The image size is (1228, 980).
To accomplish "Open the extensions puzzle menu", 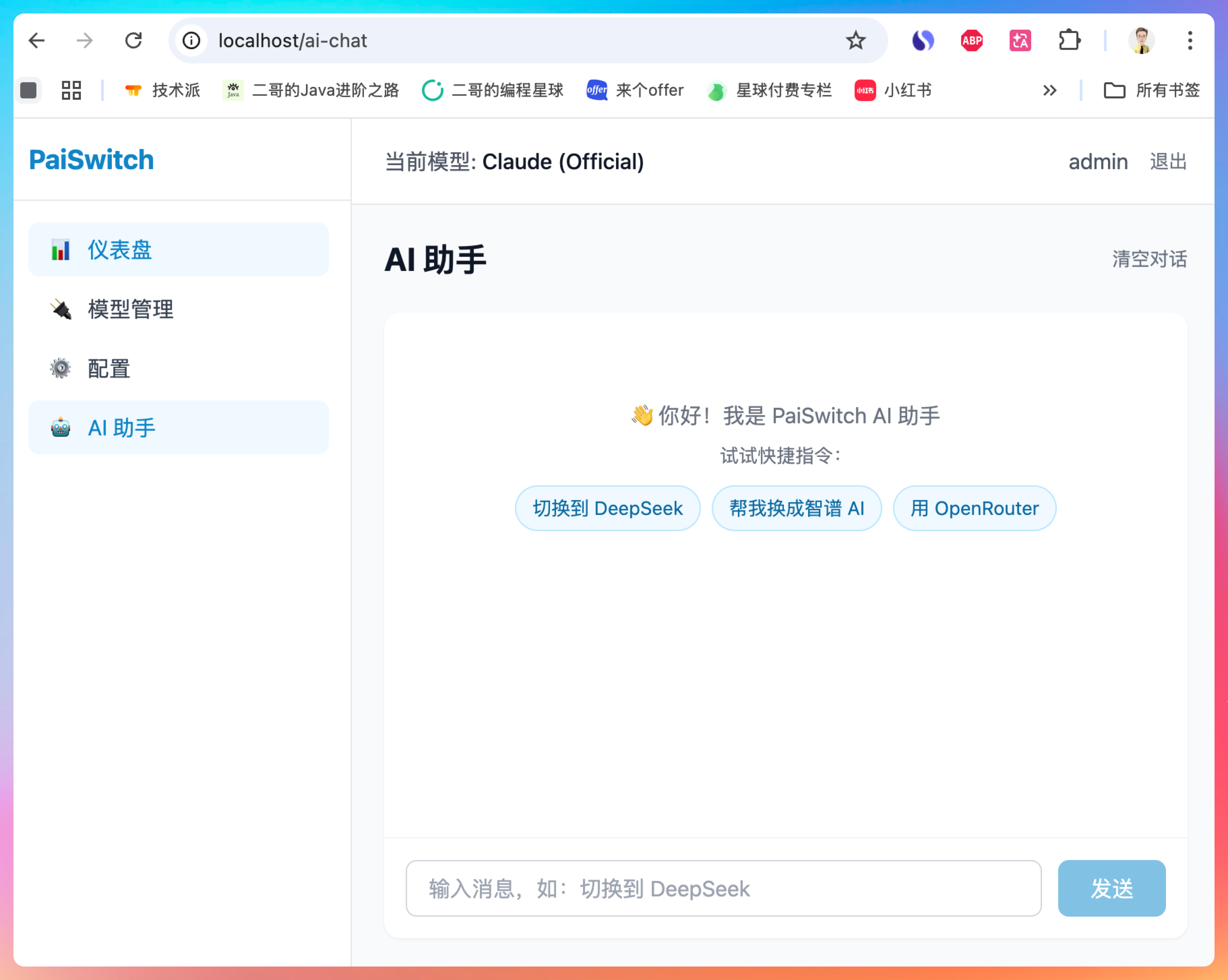I will 1069,40.
